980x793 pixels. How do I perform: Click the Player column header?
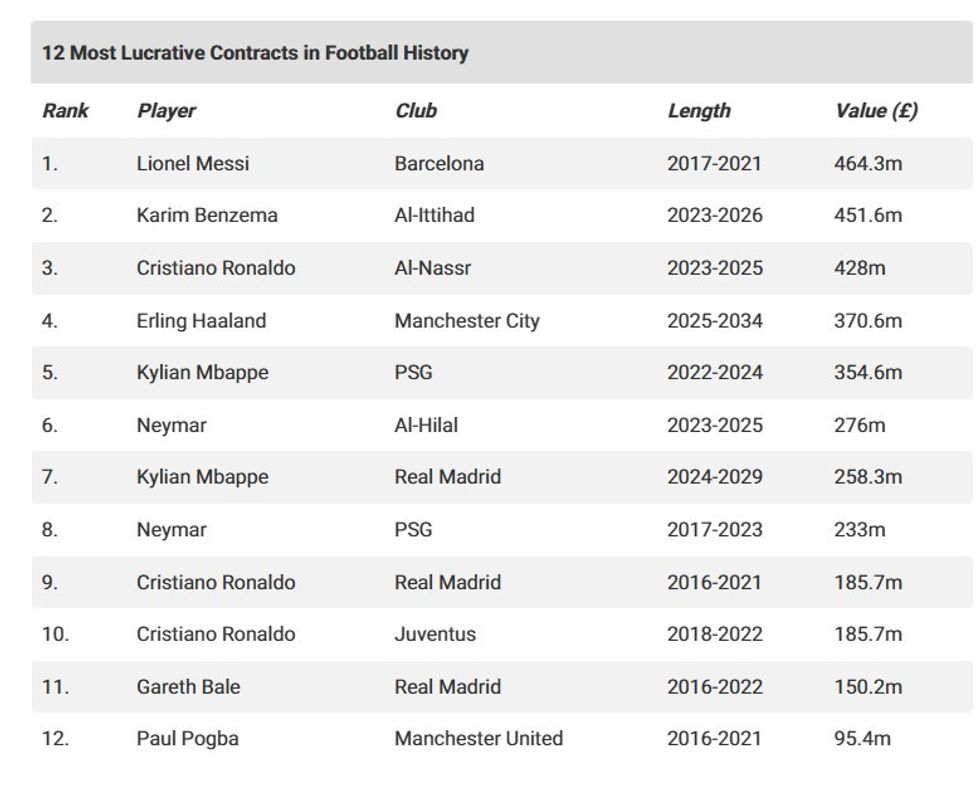[166, 111]
